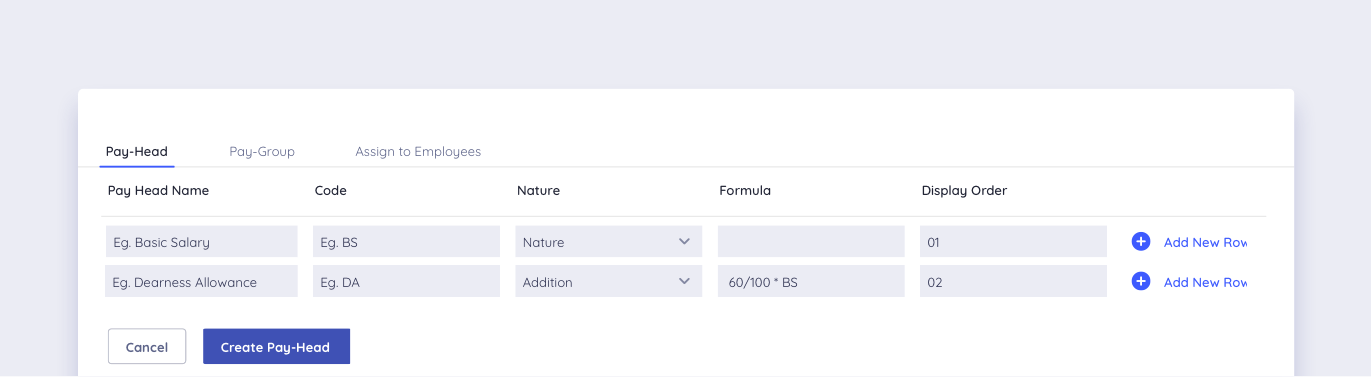Click the plus icon in the first row

(1141, 242)
